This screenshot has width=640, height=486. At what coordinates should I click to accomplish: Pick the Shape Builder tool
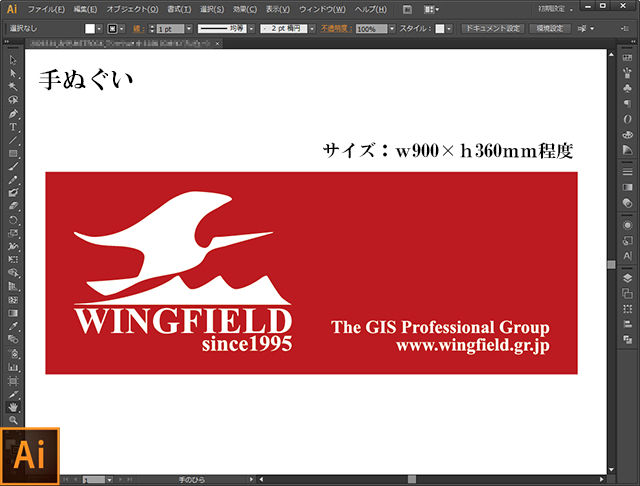click(13, 273)
